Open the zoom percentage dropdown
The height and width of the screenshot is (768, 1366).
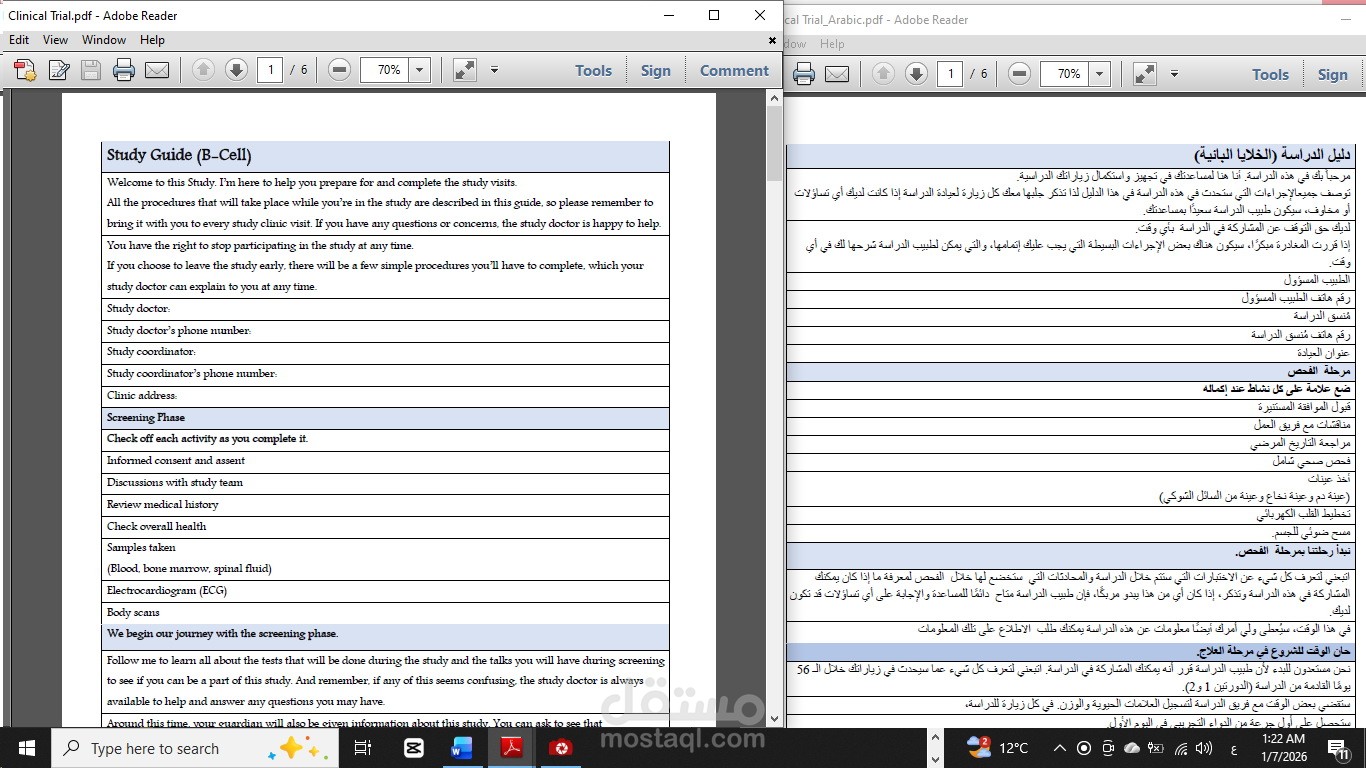(x=418, y=70)
